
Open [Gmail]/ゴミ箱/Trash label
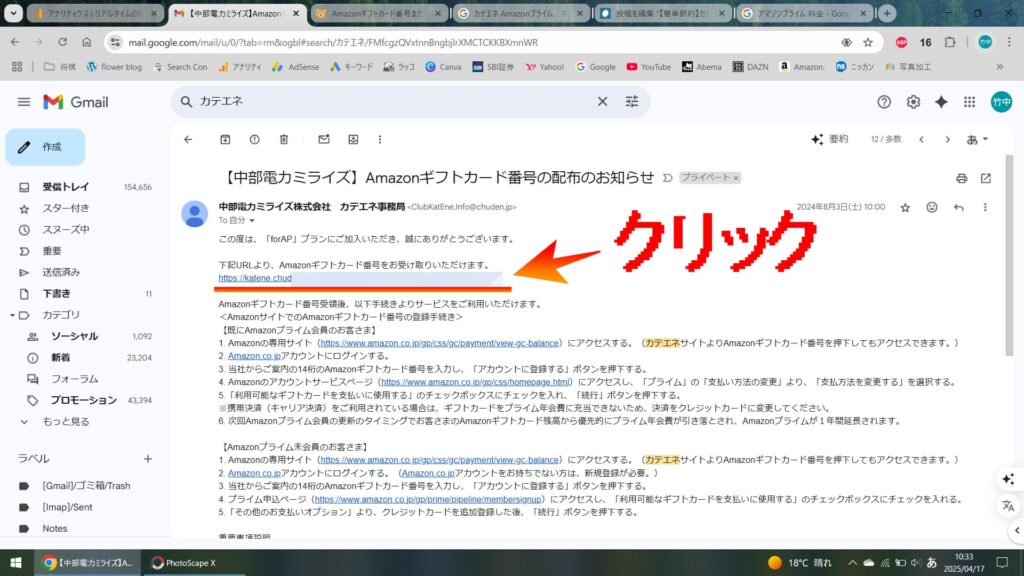point(85,486)
